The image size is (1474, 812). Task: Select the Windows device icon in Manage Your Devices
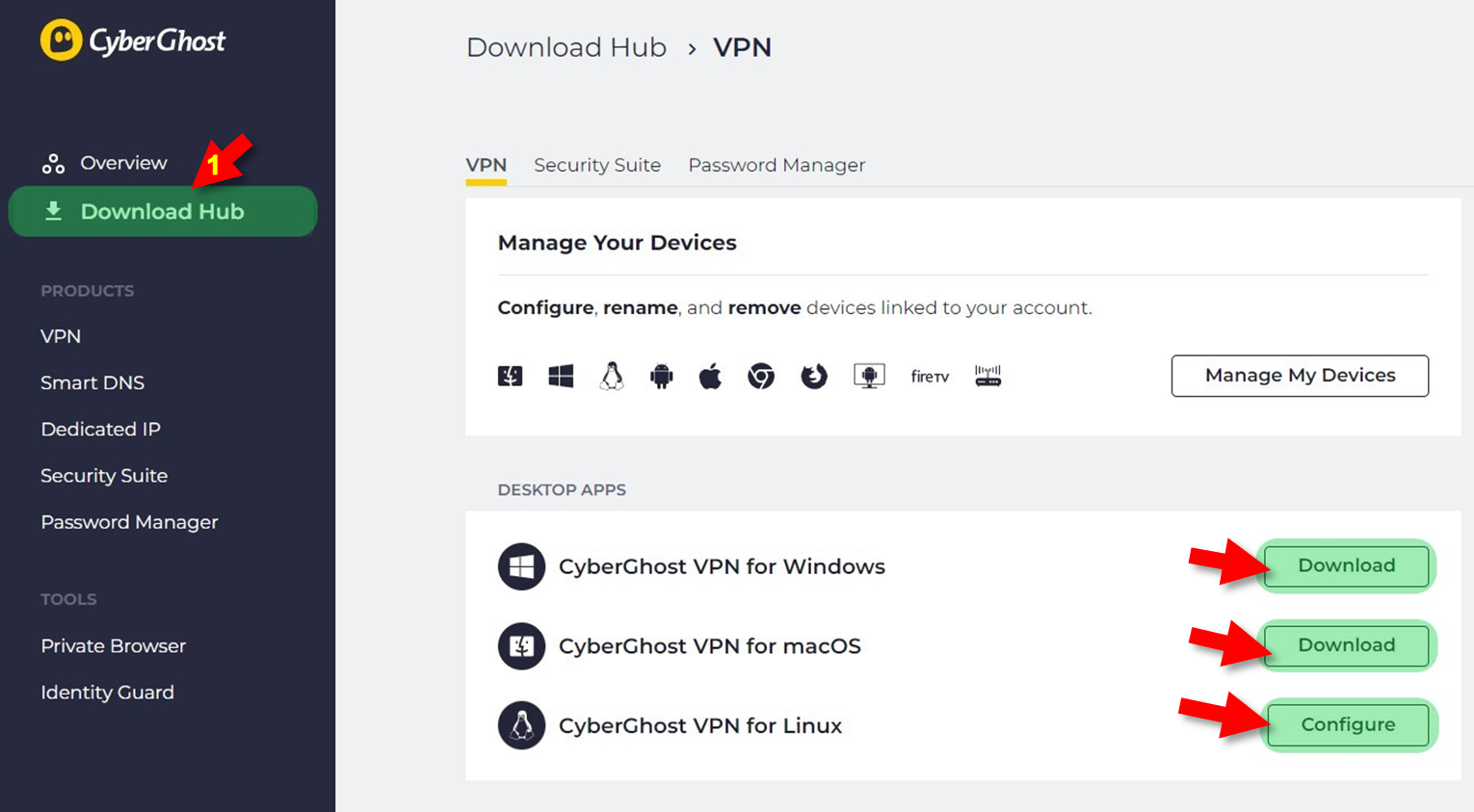click(561, 376)
